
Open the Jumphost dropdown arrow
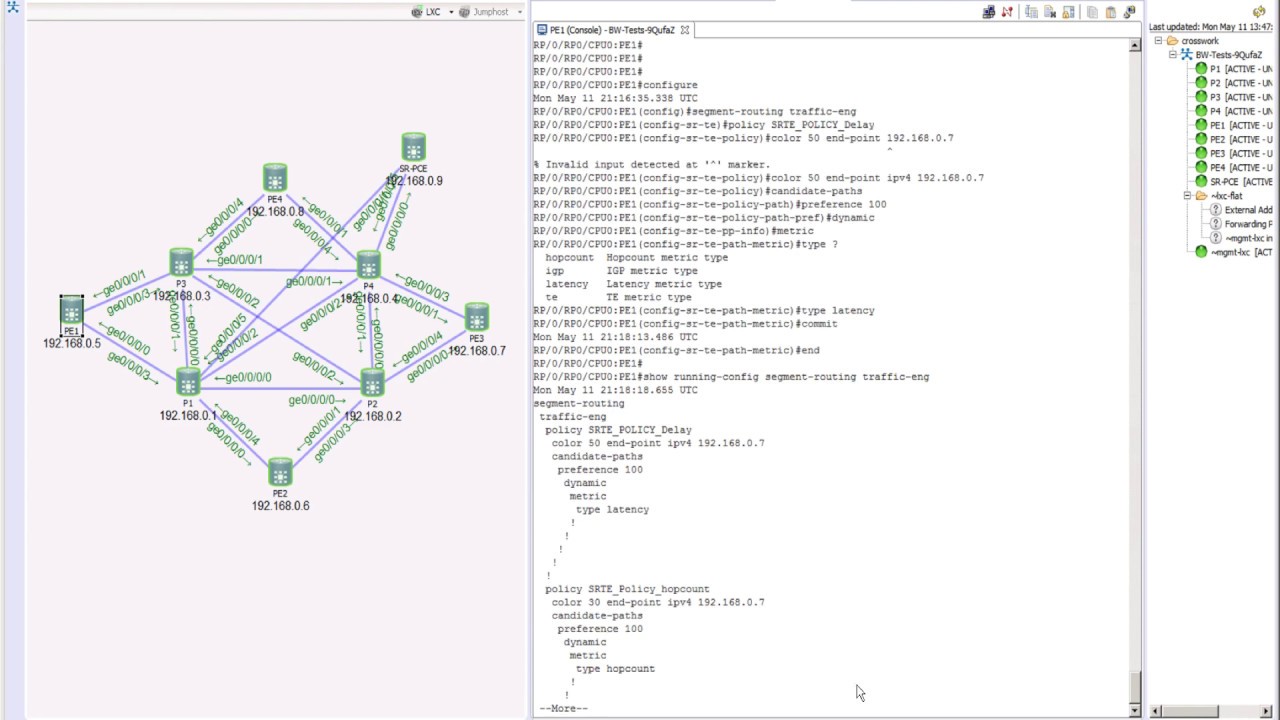pyautogui.click(x=519, y=12)
